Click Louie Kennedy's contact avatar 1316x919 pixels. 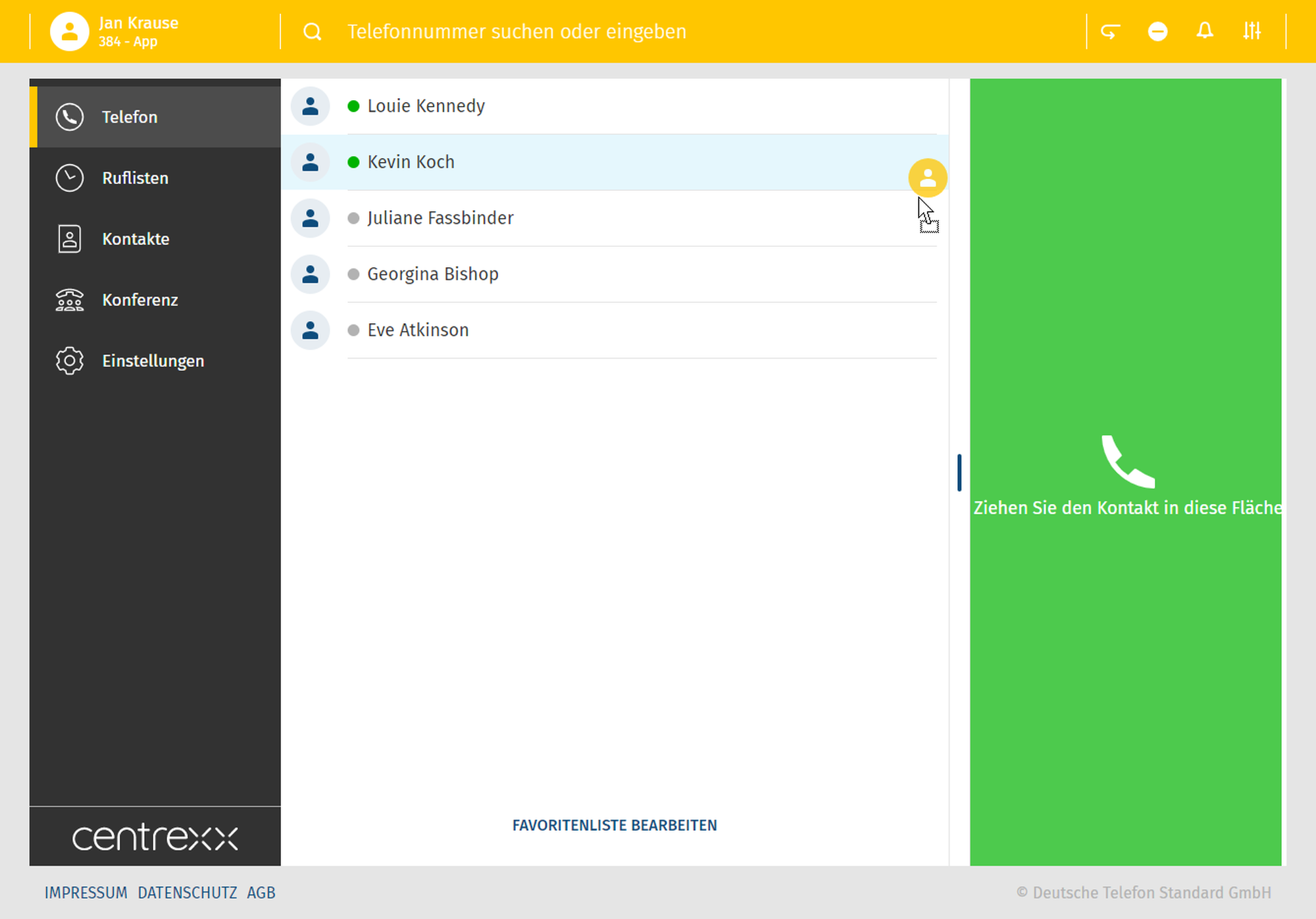click(310, 106)
